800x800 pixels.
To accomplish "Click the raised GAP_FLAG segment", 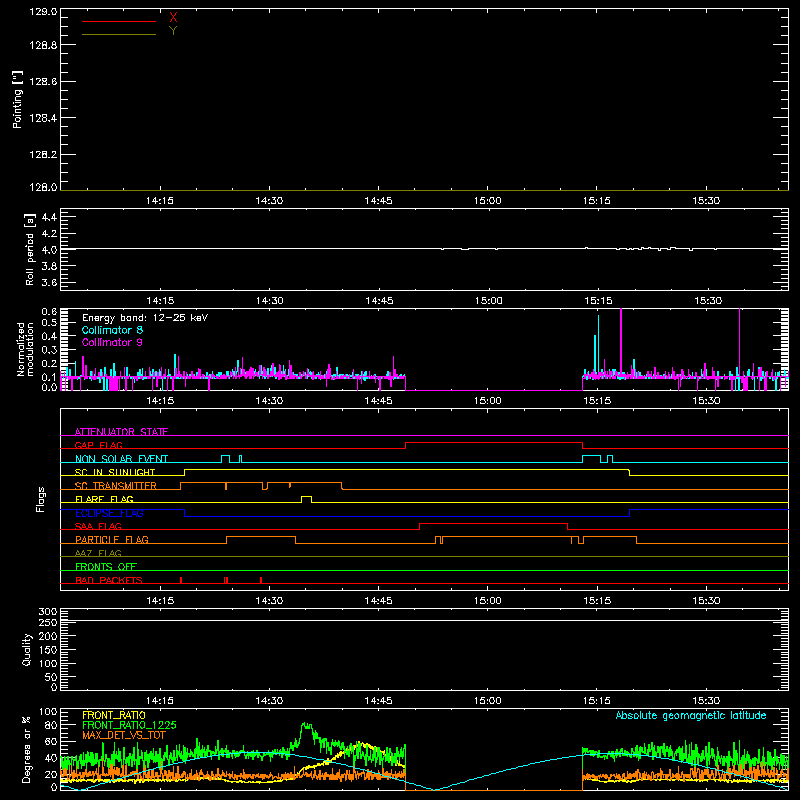I will coord(494,443).
